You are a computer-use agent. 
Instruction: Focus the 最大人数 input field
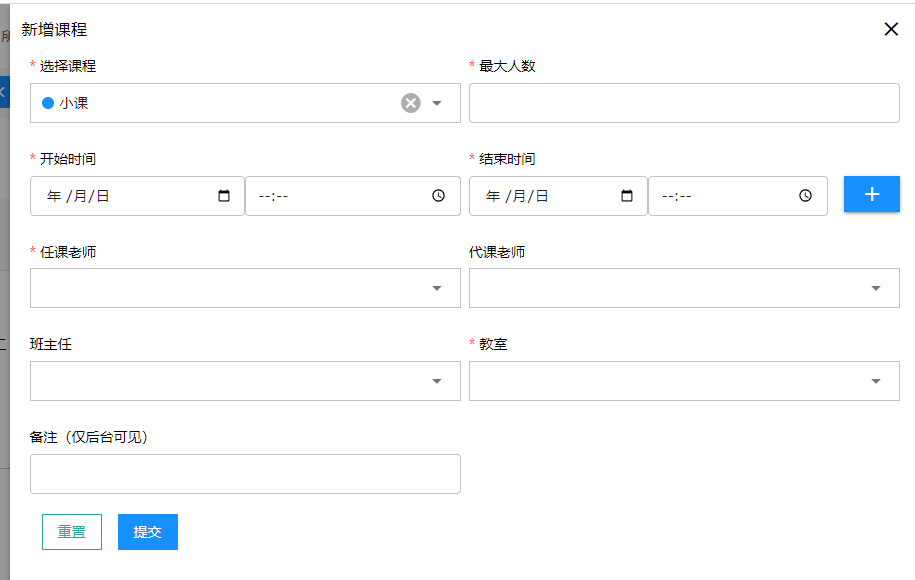(x=684, y=103)
